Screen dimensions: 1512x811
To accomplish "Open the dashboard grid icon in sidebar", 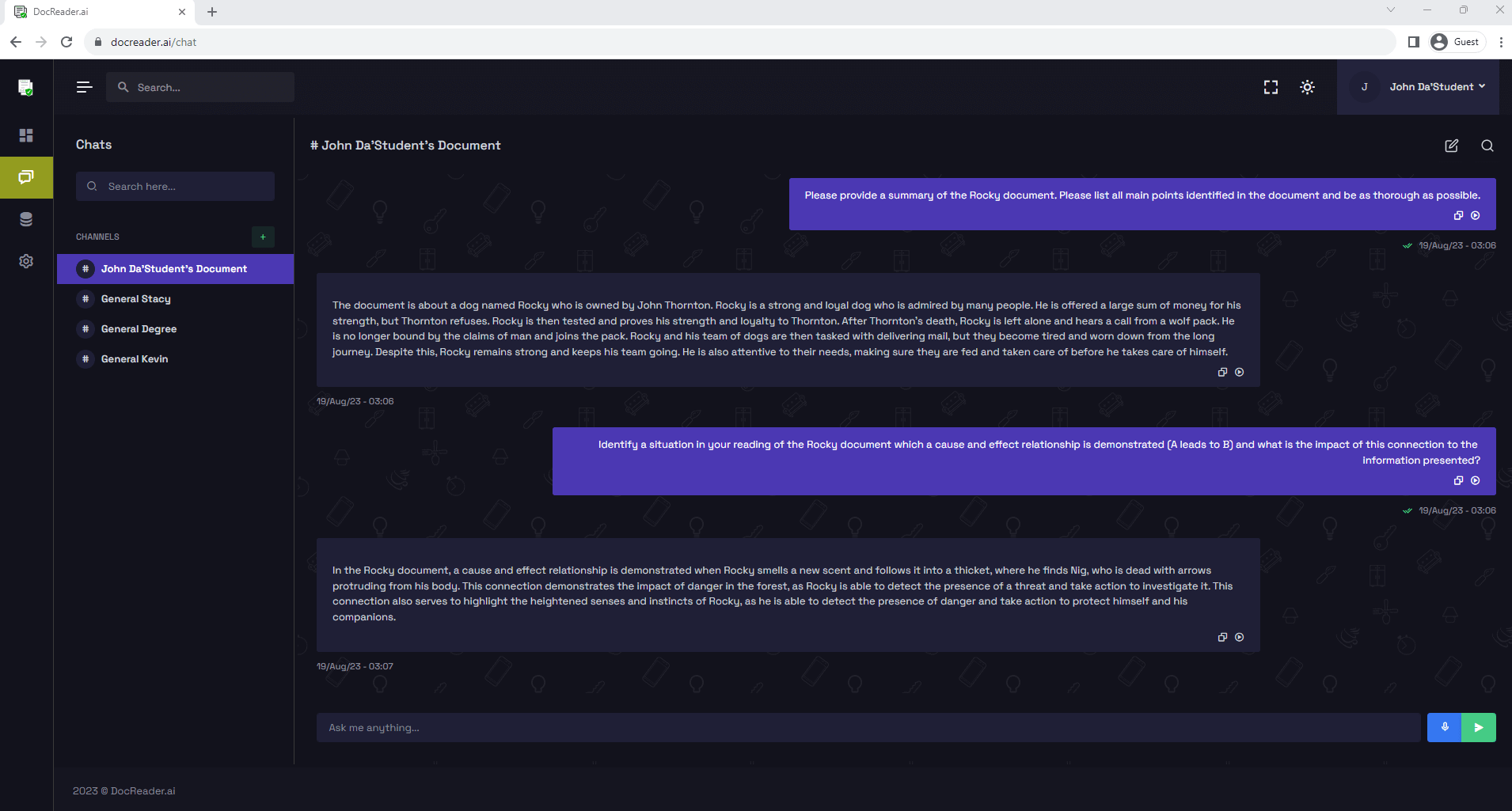I will pos(26,135).
